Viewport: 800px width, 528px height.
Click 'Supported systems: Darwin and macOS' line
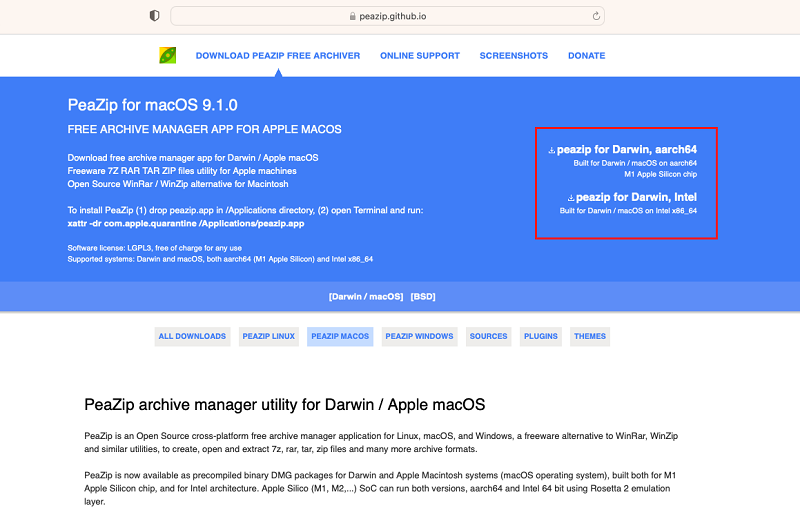pos(220,259)
